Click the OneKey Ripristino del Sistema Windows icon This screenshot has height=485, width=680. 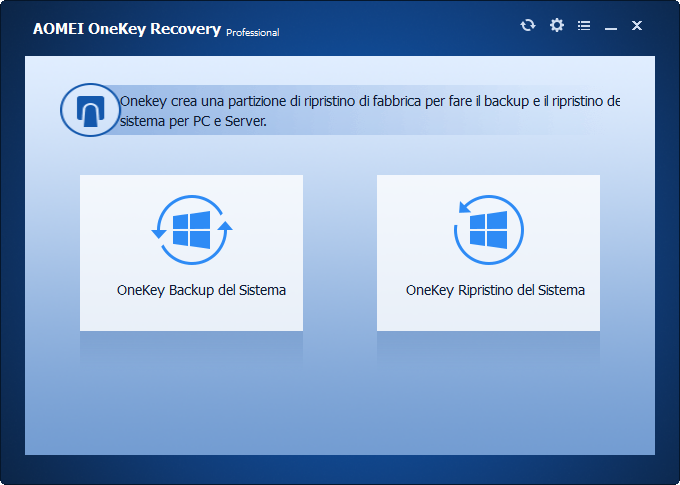pos(489,230)
